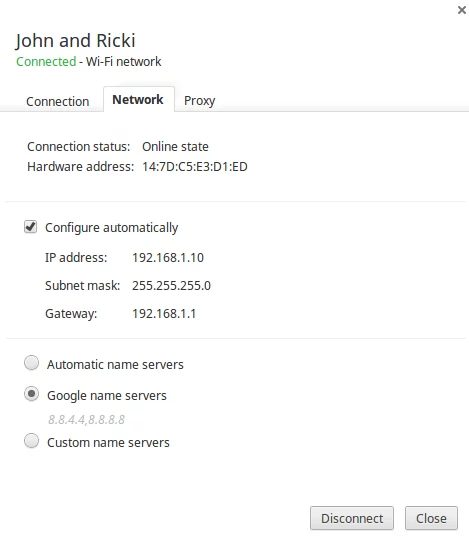Click the IP address value 192.168.1.10
This screenshot has width=469, height=536.
point(168,258)
